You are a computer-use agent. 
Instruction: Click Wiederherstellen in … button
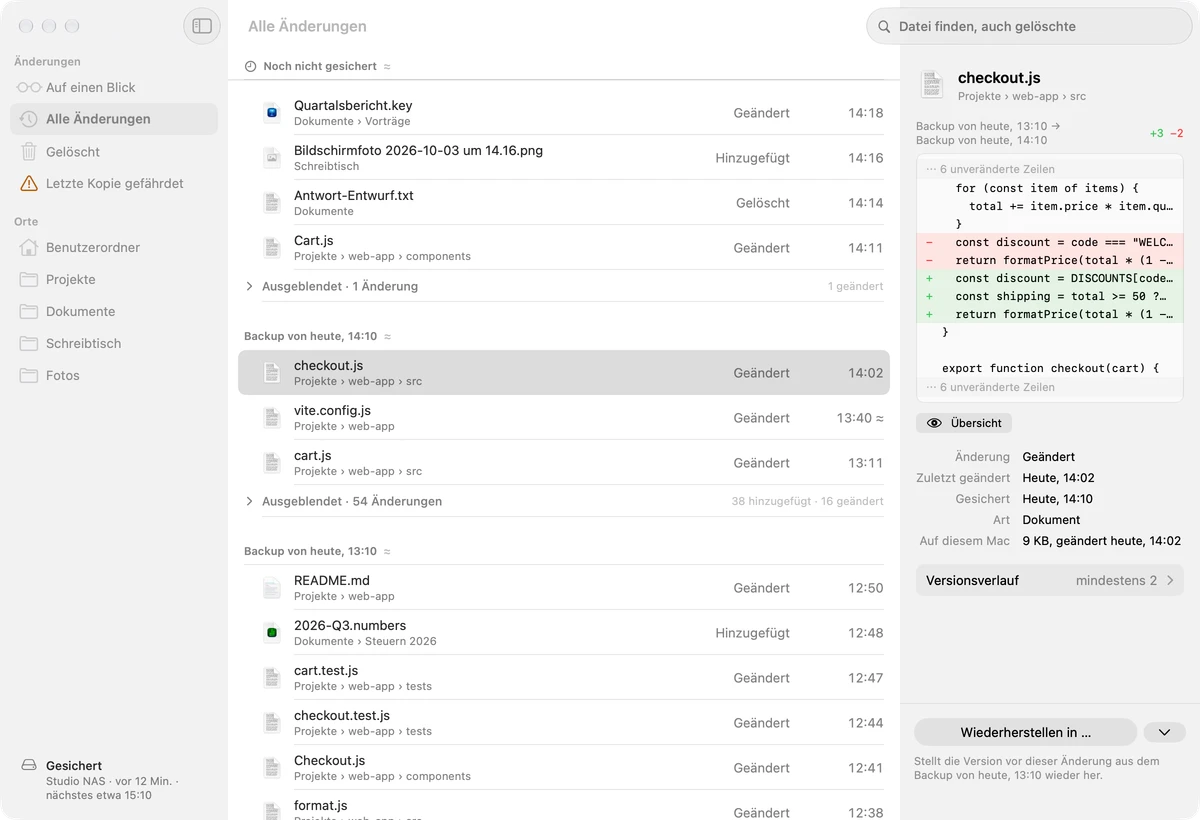pyautogui.click(x=1025, y=732)
